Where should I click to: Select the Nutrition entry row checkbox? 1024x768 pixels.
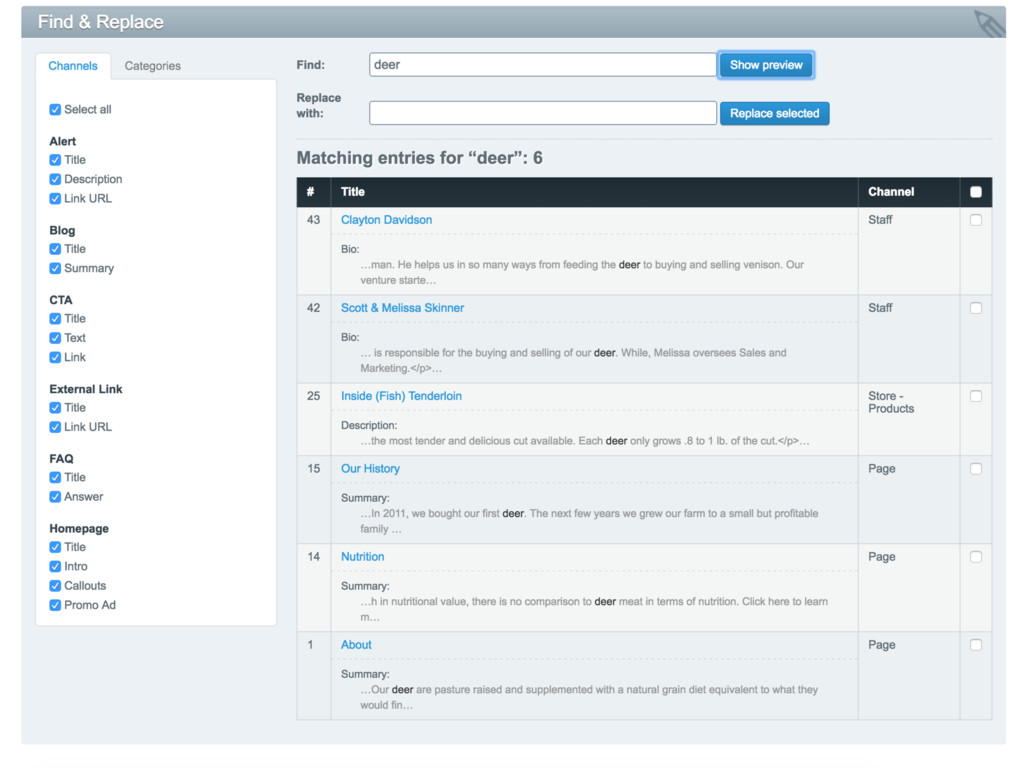tap(976, 557)
